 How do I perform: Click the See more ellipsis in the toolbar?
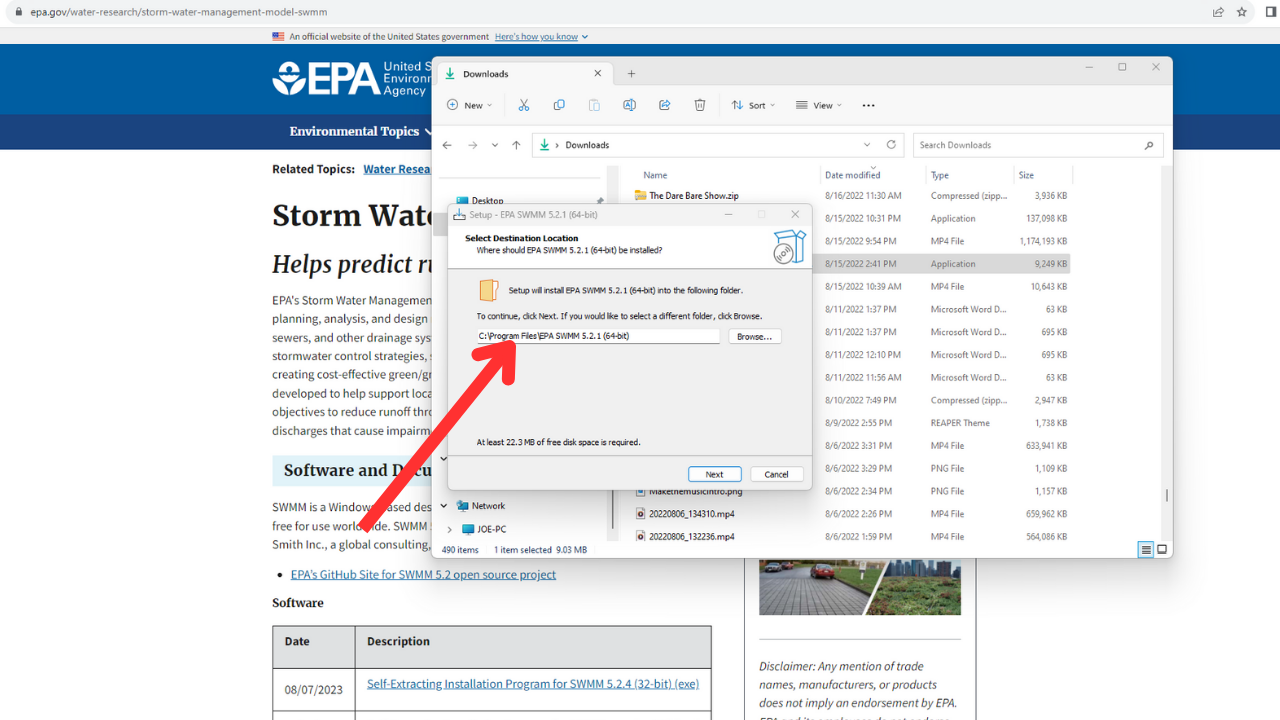[867, 104]
